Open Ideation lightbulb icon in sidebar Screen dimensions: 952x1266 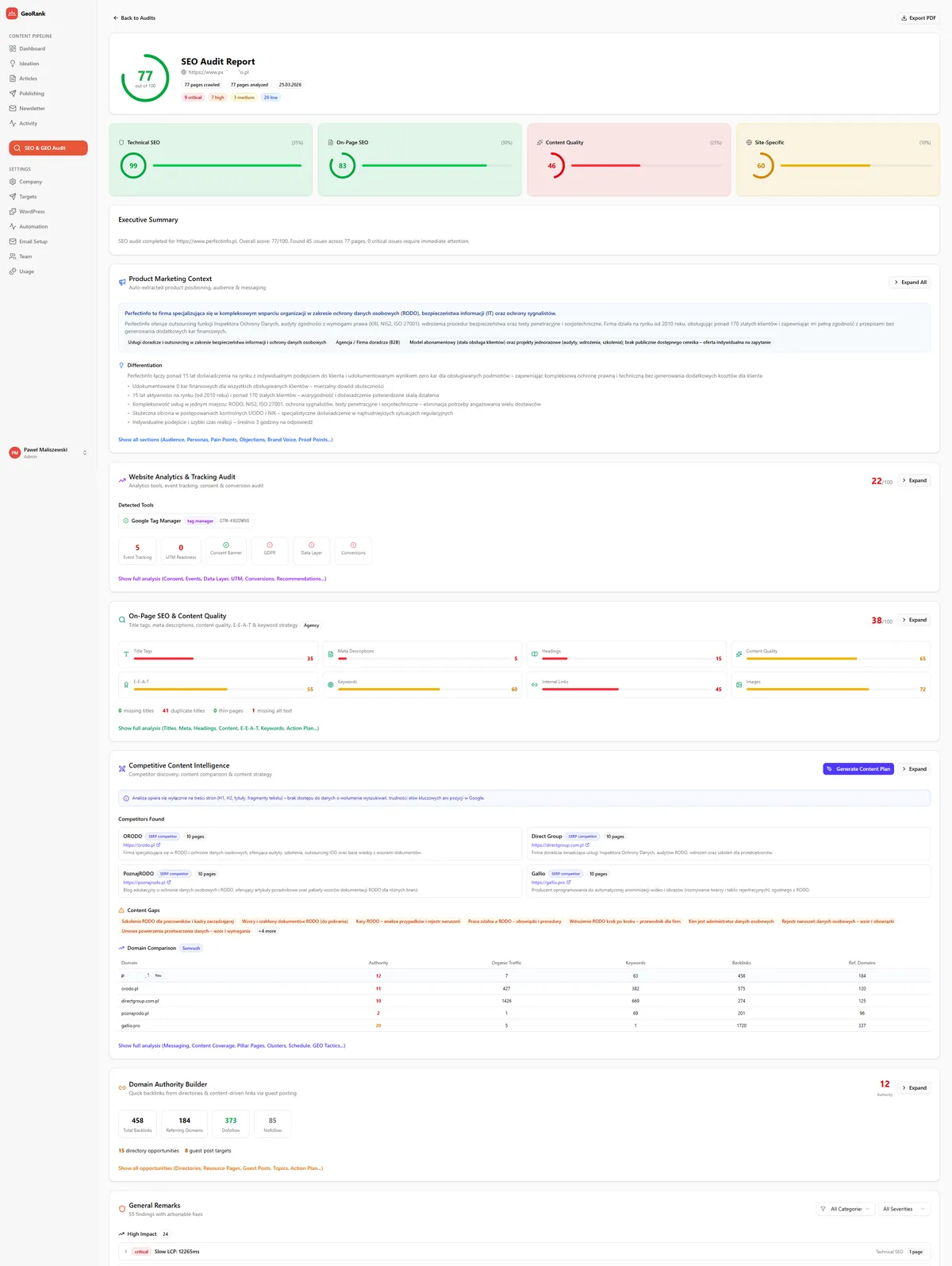13,63
